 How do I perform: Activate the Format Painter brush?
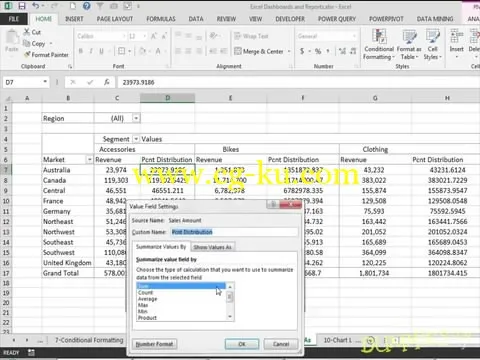27,54
